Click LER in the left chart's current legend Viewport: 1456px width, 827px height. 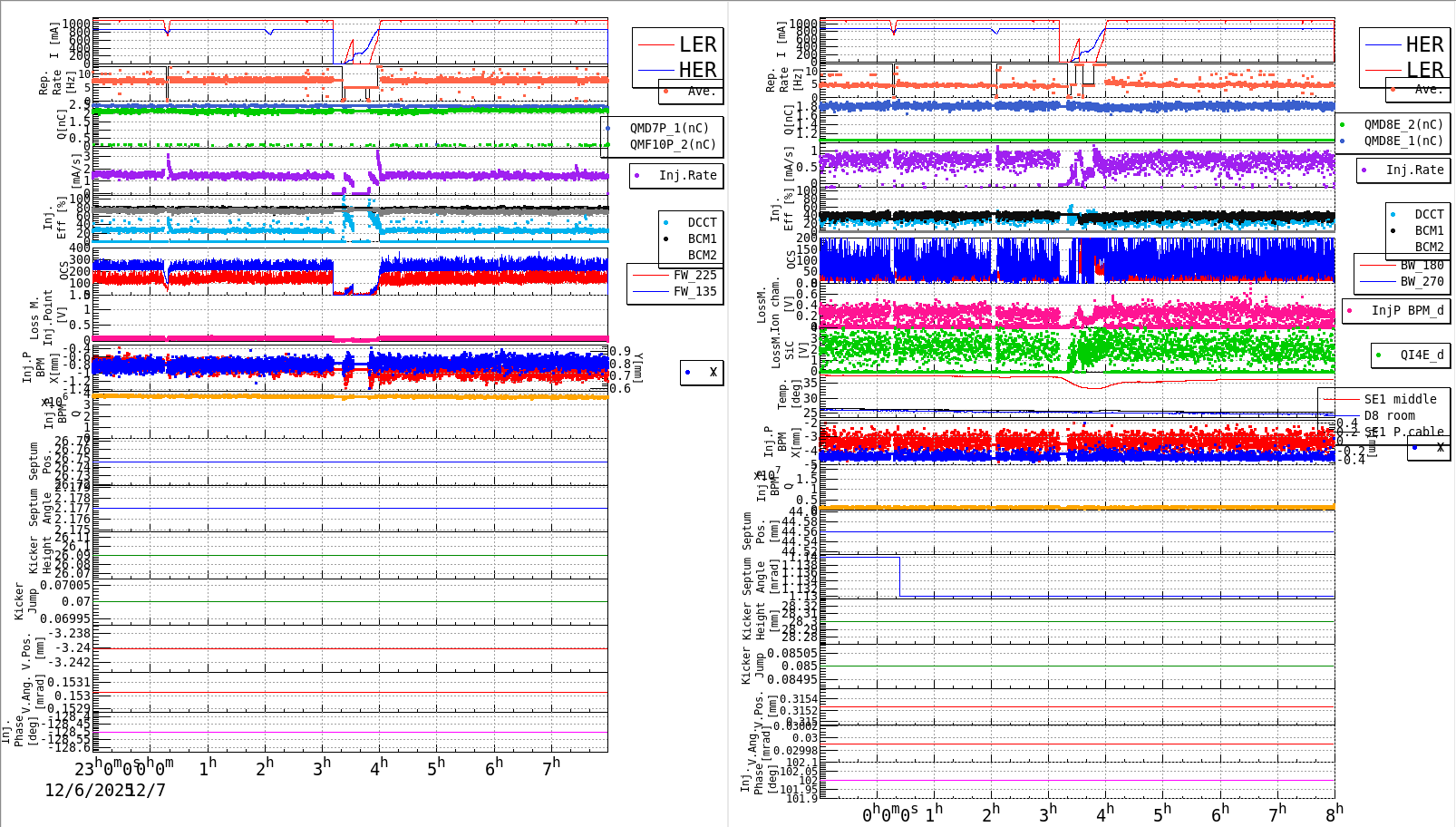click(x=697, y=44)
